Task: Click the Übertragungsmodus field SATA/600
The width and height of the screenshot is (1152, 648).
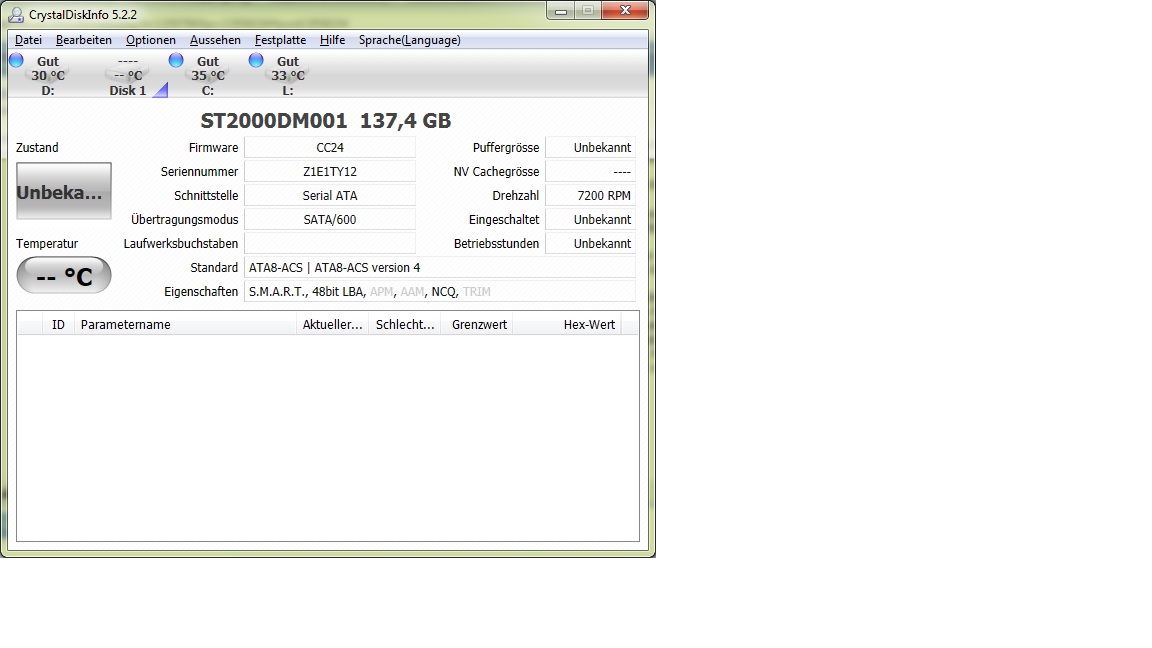Action: coord(330,220)
